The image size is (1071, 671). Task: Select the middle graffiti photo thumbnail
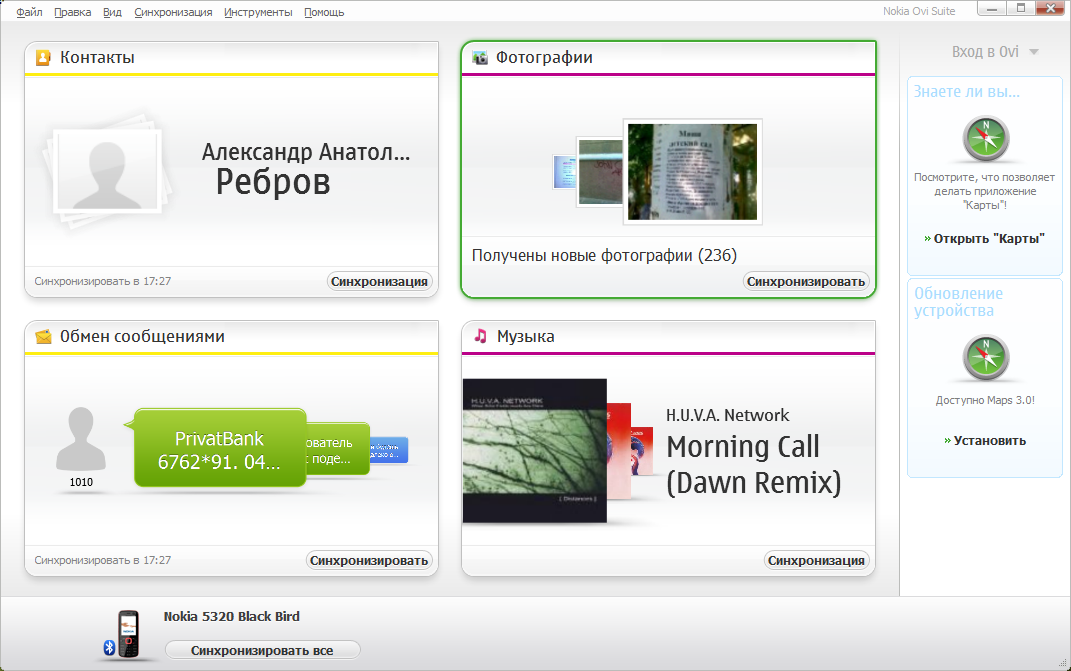tap(599, 172)
